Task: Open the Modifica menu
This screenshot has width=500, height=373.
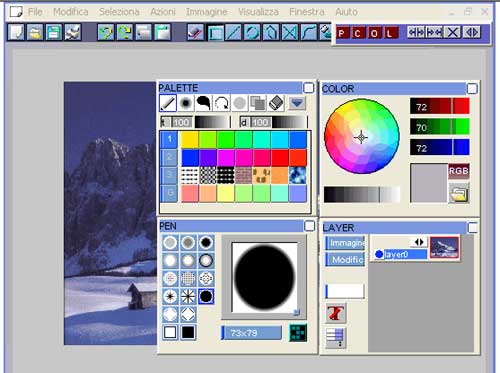Action: (x=71, y=12)
